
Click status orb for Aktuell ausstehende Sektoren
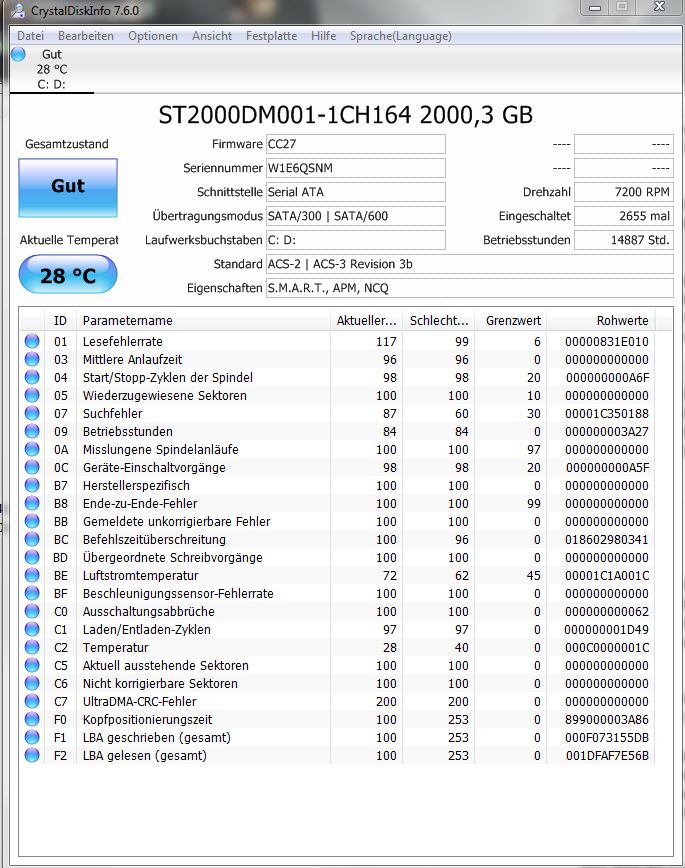[32, 665]
